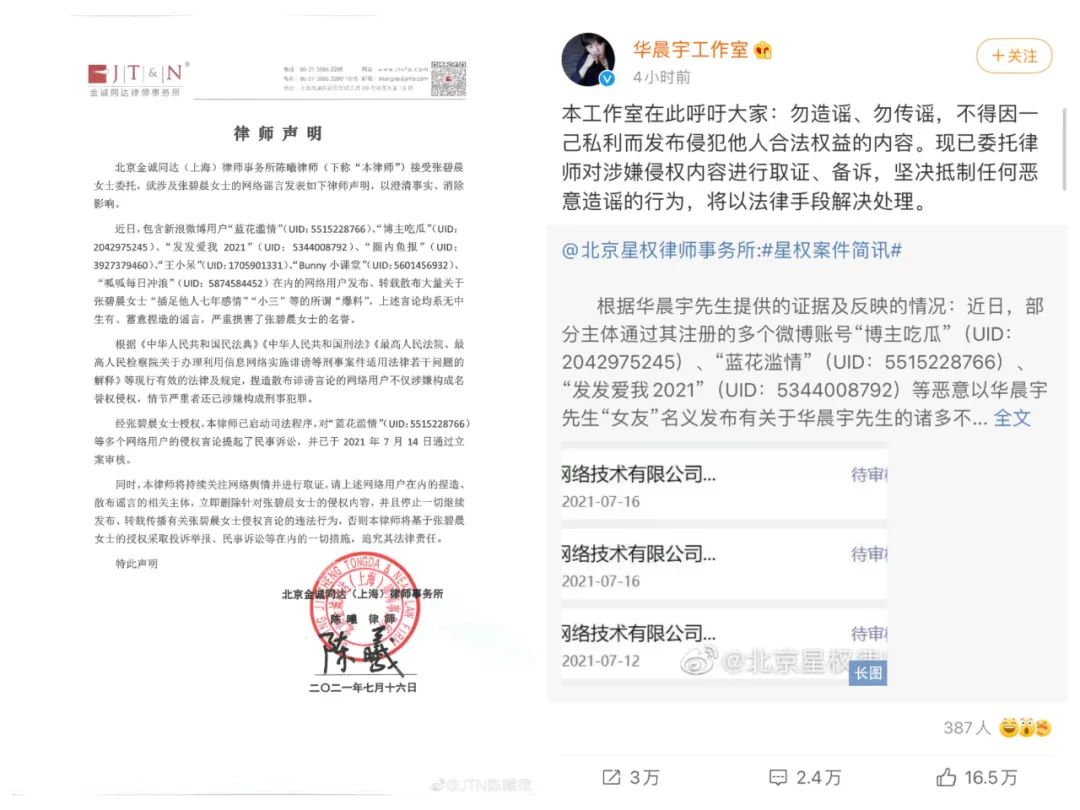Viewport: 1080px width, 810px height.
Task: Open #星权案件简讯# hashtag
Action: [x=831, y=250]
